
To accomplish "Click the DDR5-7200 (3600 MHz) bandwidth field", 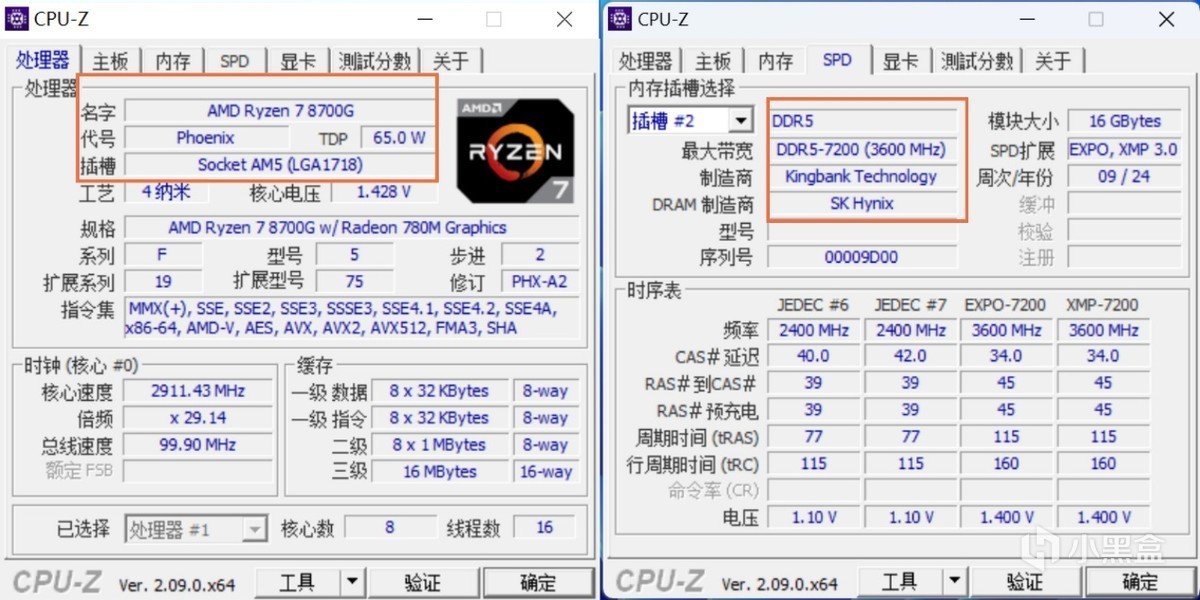I will [x=863, y=149].
